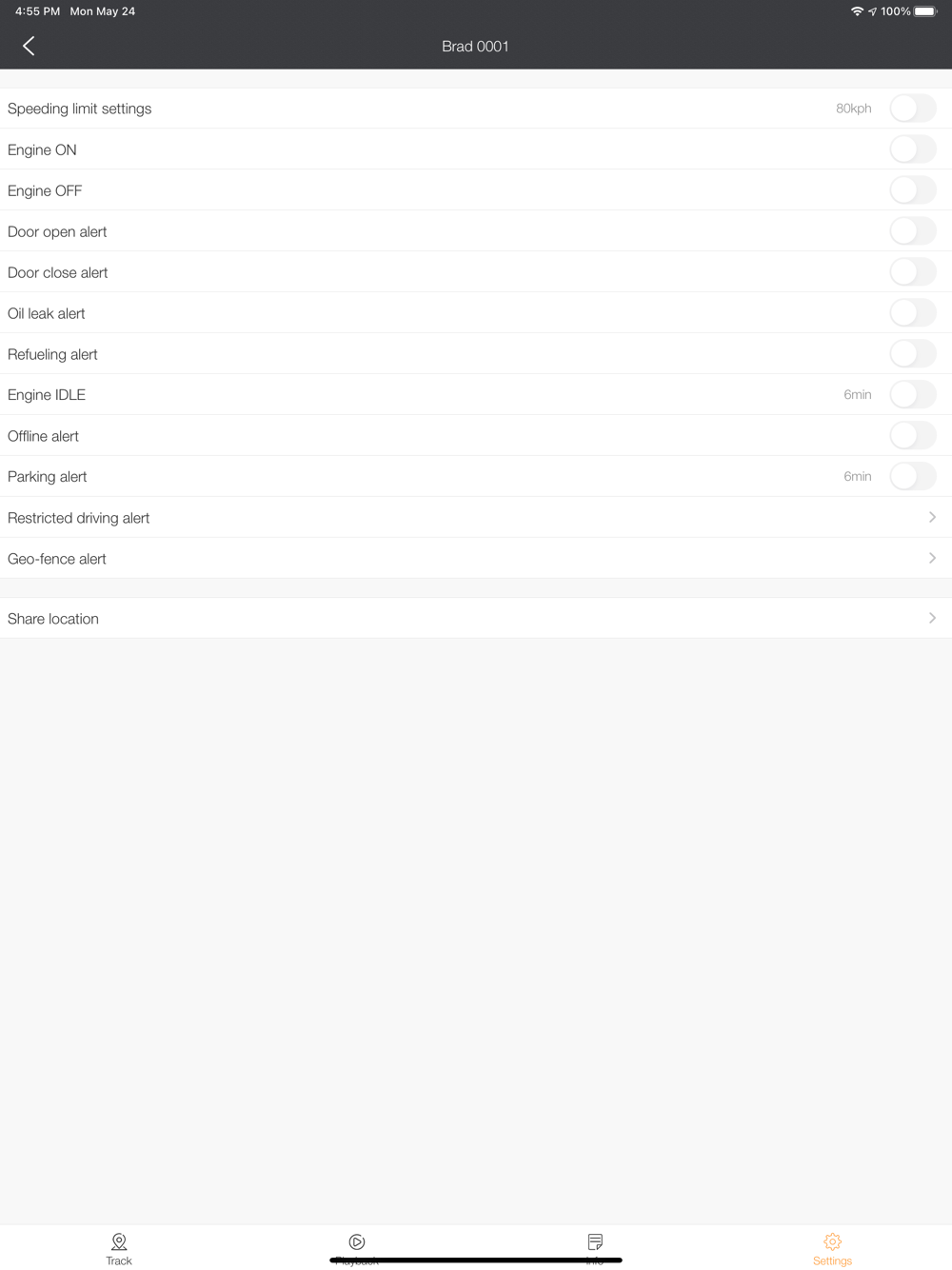Select the Settings tab label
The image size is (952, 1270).
coord(832,1260)
